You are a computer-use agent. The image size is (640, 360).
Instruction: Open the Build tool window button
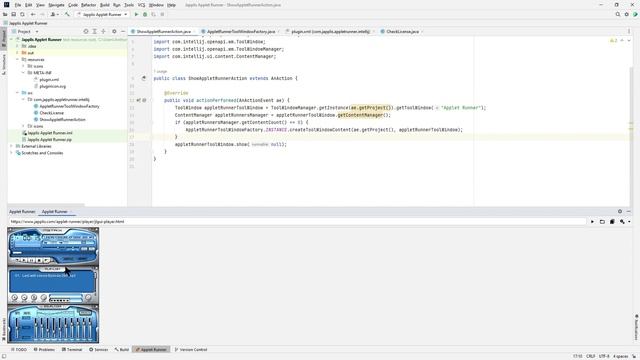click(x=122, y=350)
